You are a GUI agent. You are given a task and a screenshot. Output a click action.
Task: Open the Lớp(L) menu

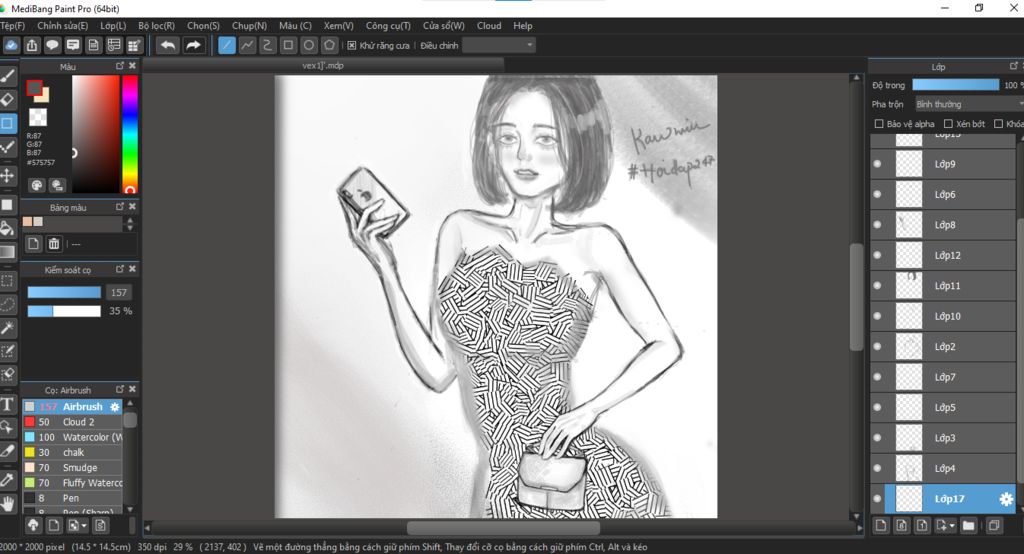tap(113, 25)
